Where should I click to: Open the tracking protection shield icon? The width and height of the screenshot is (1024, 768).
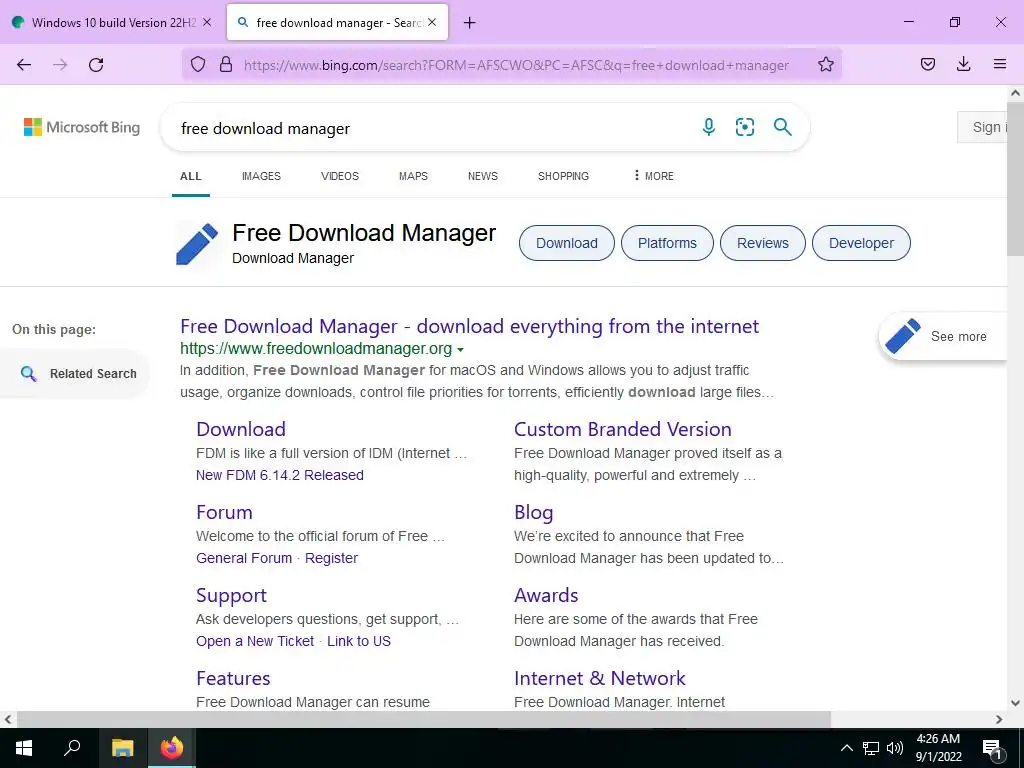198,65
